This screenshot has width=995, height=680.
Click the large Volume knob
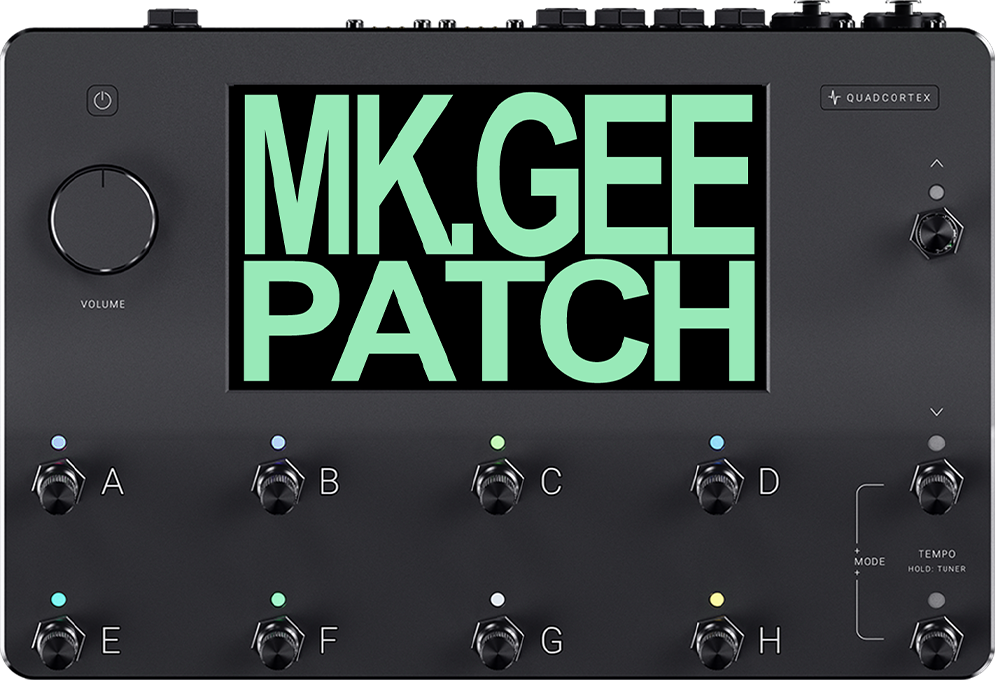click(x=103, y=218)
